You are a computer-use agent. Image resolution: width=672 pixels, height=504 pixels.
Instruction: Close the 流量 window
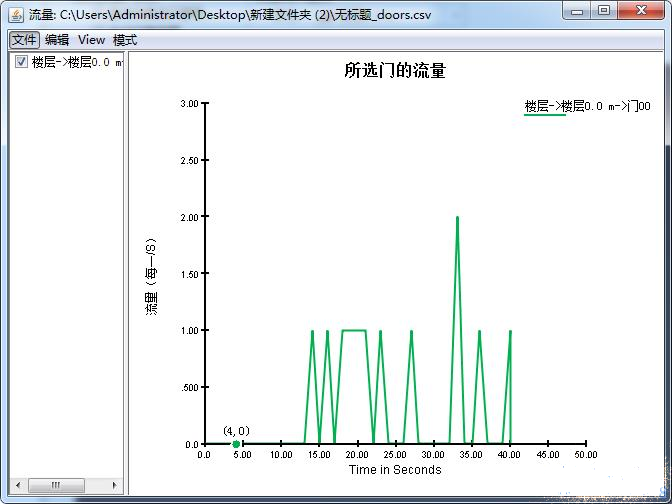(x=641, y=11)
